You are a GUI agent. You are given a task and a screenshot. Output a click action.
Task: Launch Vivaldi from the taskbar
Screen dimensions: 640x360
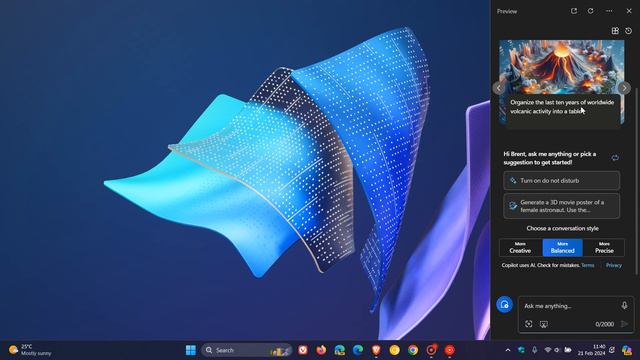[302, 350]
